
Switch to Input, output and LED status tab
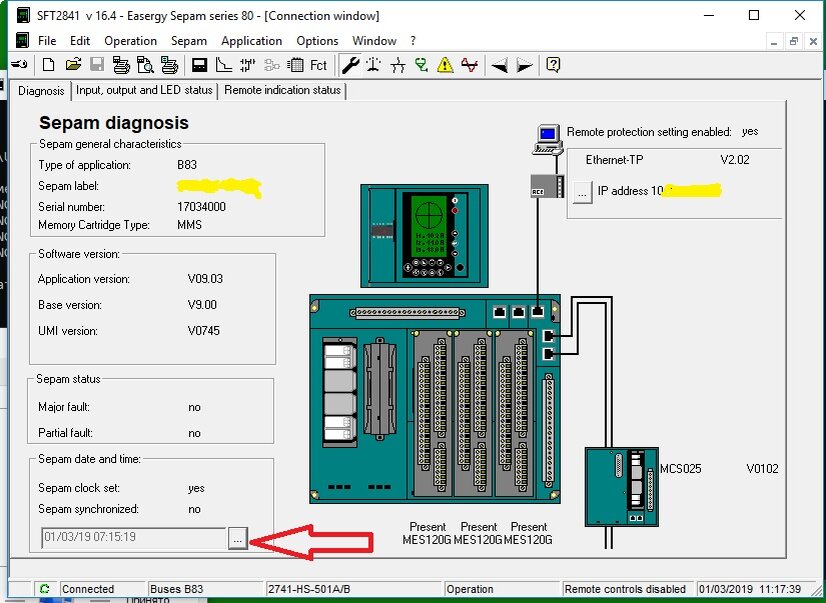click(144, 90)
